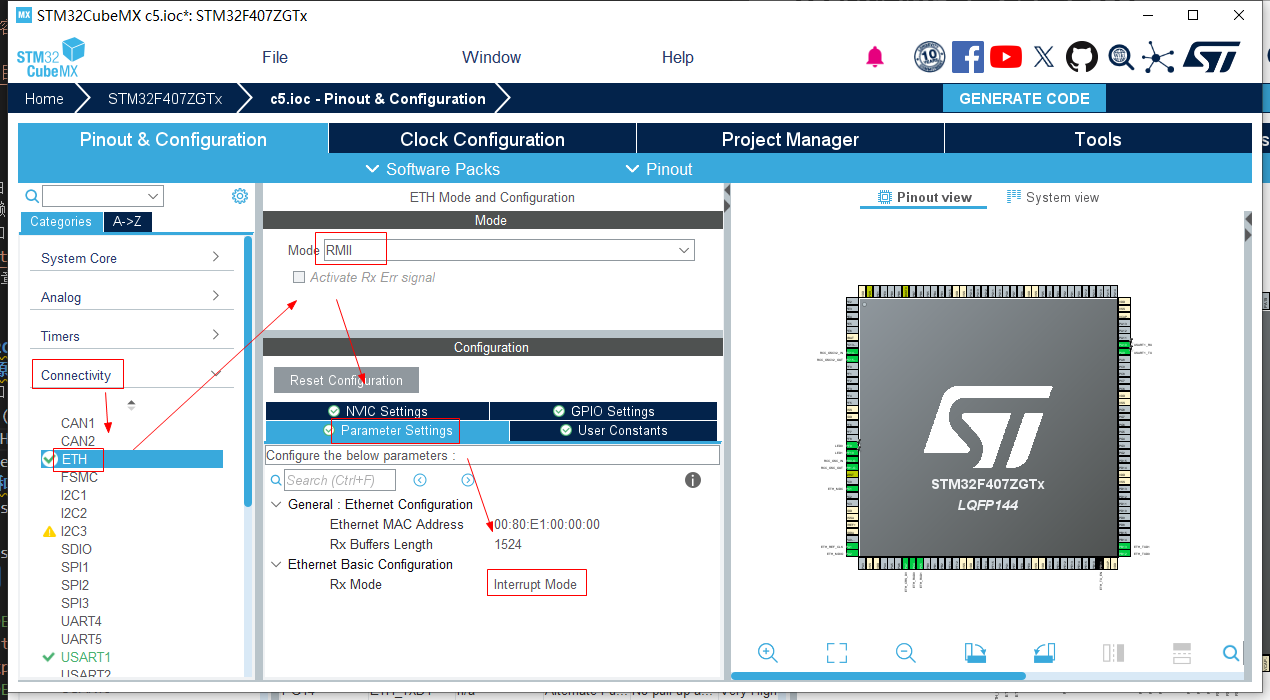The width and height of the screenshot is (1270, 700).
Task: Click the info icon in parameters
Action: pos(693,480)
